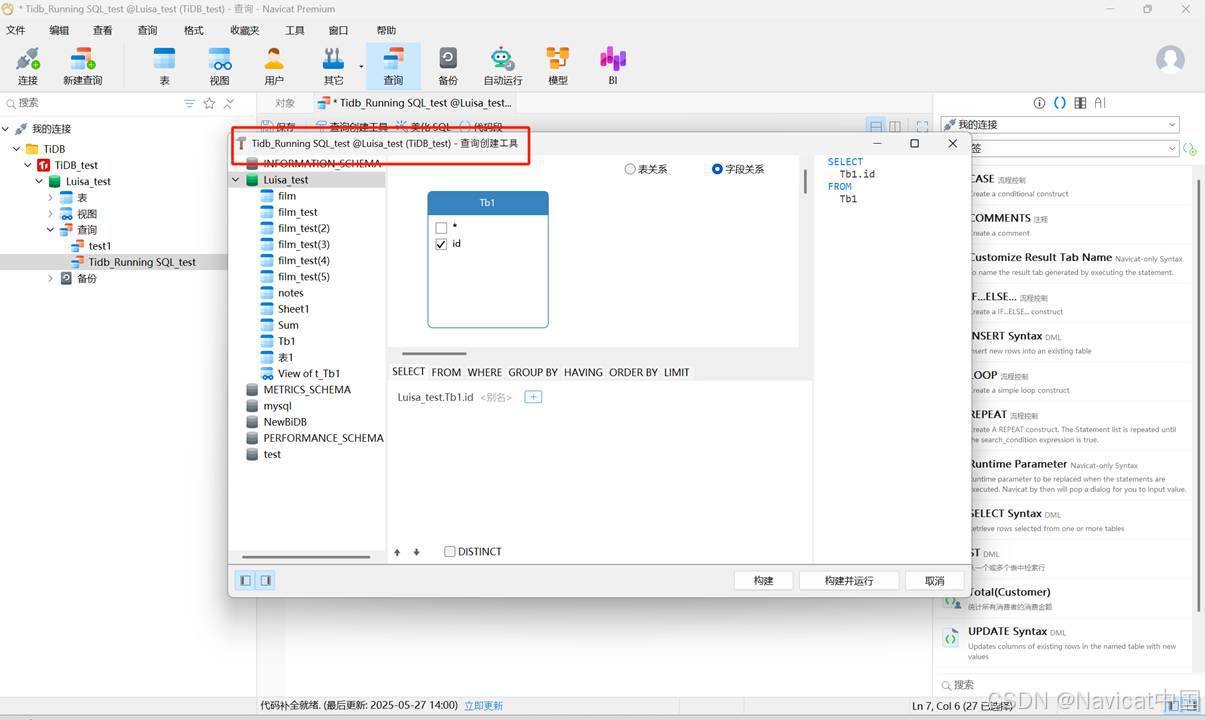Image resolution: width=1205 pixels, height=720 pixels.
Task: Click the 新建查询 new query icon
Action: click(x=82, y=66)
